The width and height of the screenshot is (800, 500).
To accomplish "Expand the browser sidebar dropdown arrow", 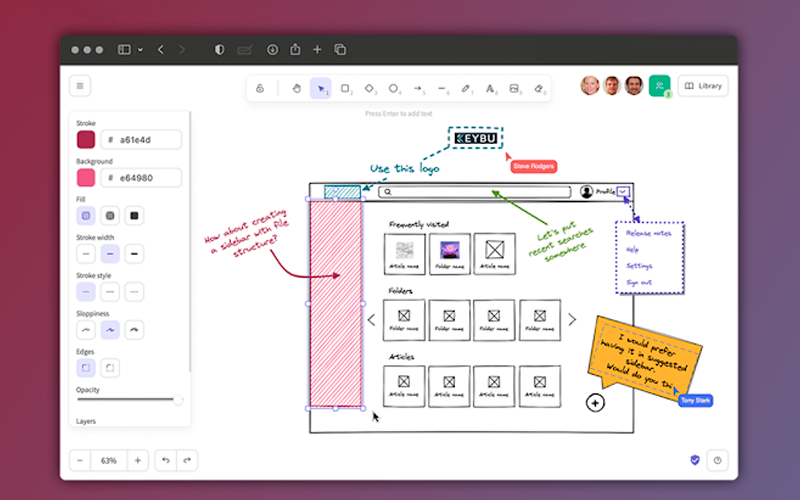I will (x=140, y=49).
